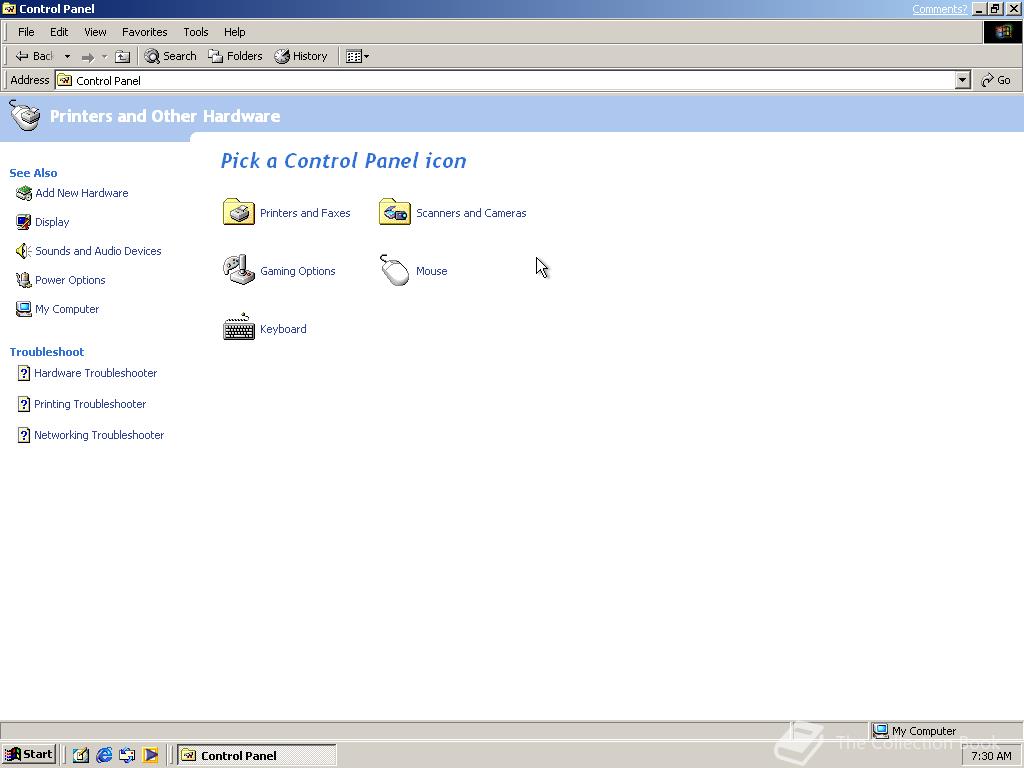Click the Forward arrow toolbar button
The width and height of the screenshot is (1024, 768).
coord(88,57)
